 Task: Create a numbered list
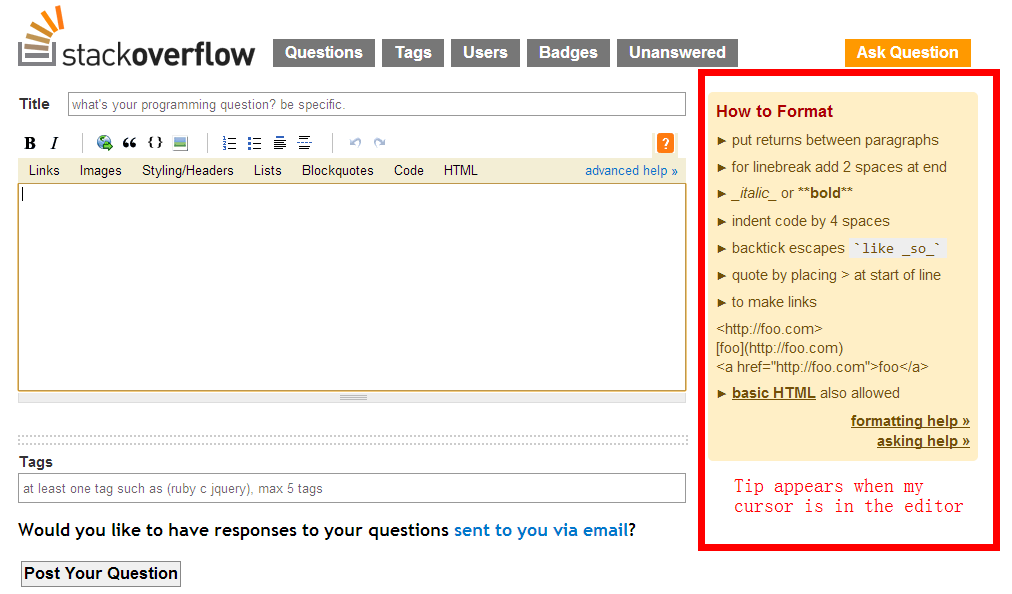click(x=229, y=143)
